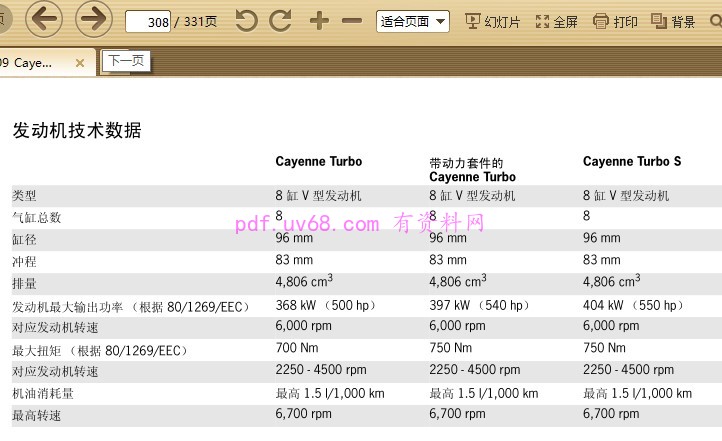The height and width of the screenshot is (441, 722).
Task: Go to the previous page arrow
Action: click(x=43, y=19)
